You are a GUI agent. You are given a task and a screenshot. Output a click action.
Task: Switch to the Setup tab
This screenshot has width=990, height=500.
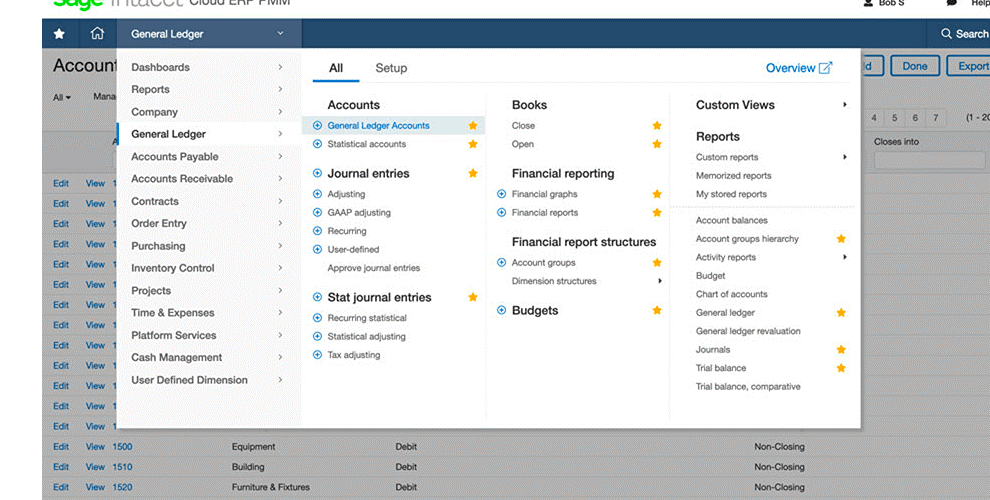click(391, 68)
